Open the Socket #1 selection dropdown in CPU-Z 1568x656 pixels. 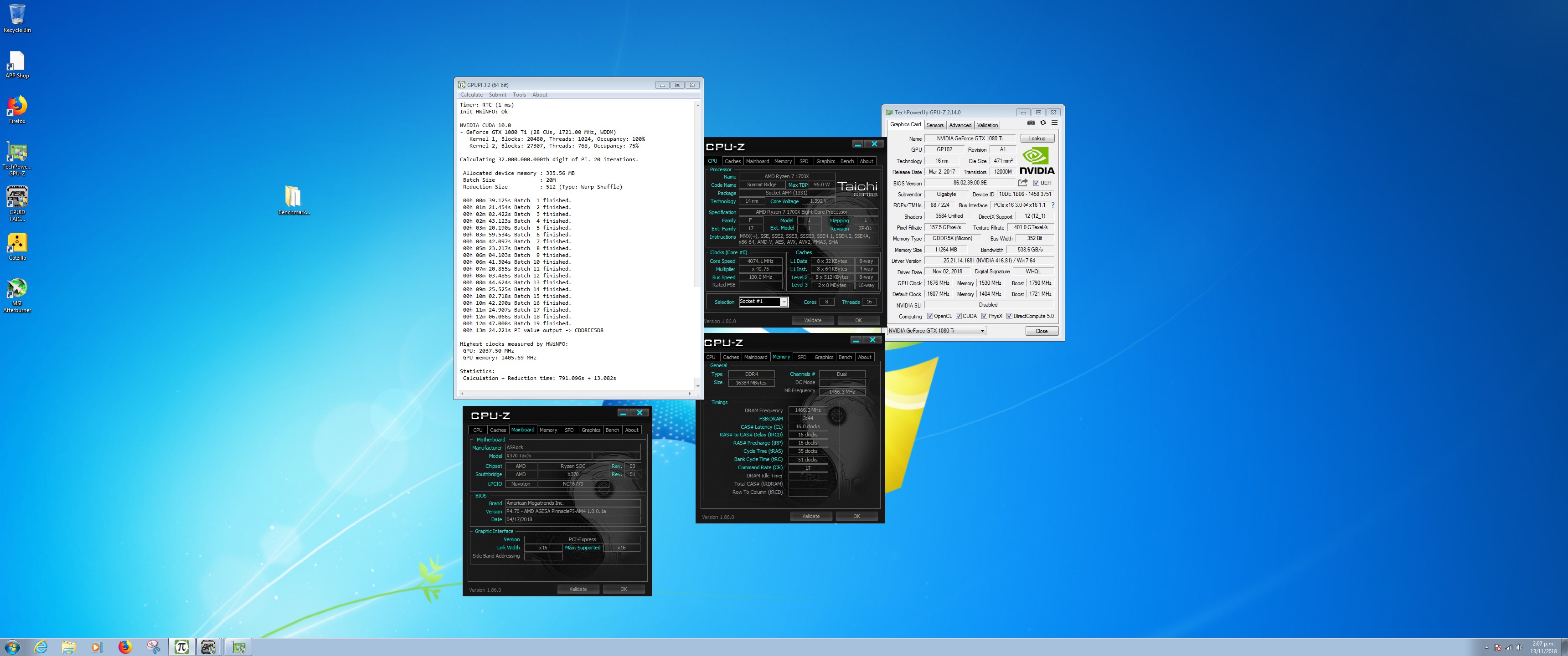pos(763,302)
